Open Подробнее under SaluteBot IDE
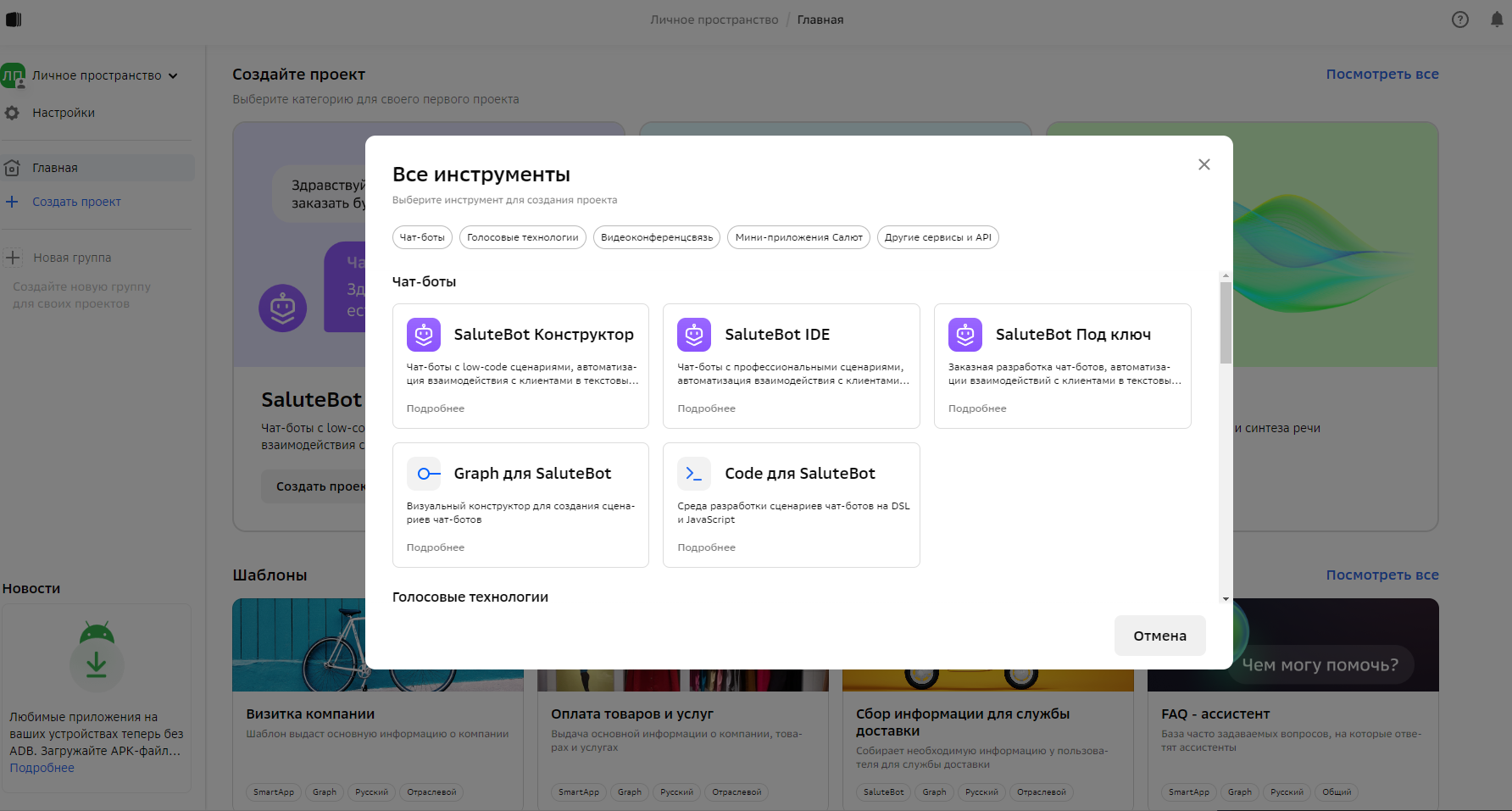The width and height of the screenshot is (1512, 811). 707,408
